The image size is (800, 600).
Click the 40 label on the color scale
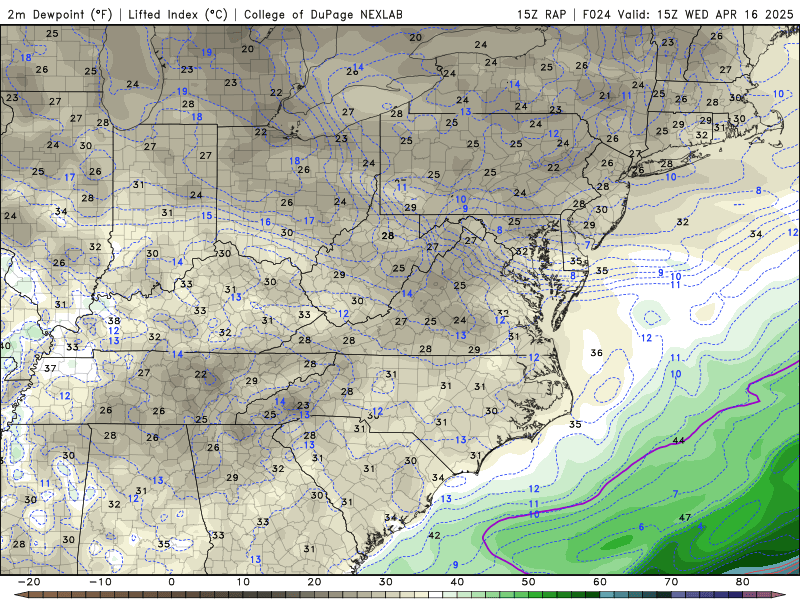point(457,582)
